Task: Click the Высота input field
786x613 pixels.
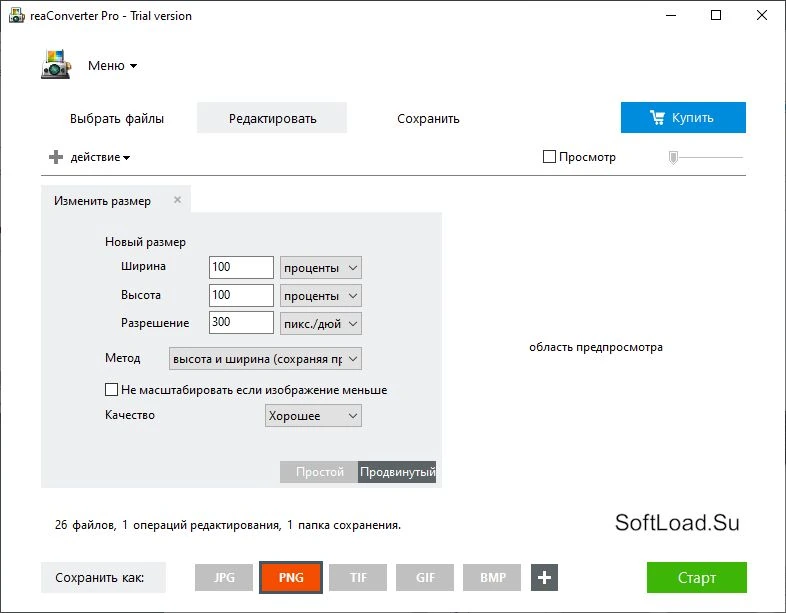Action: 241,295
